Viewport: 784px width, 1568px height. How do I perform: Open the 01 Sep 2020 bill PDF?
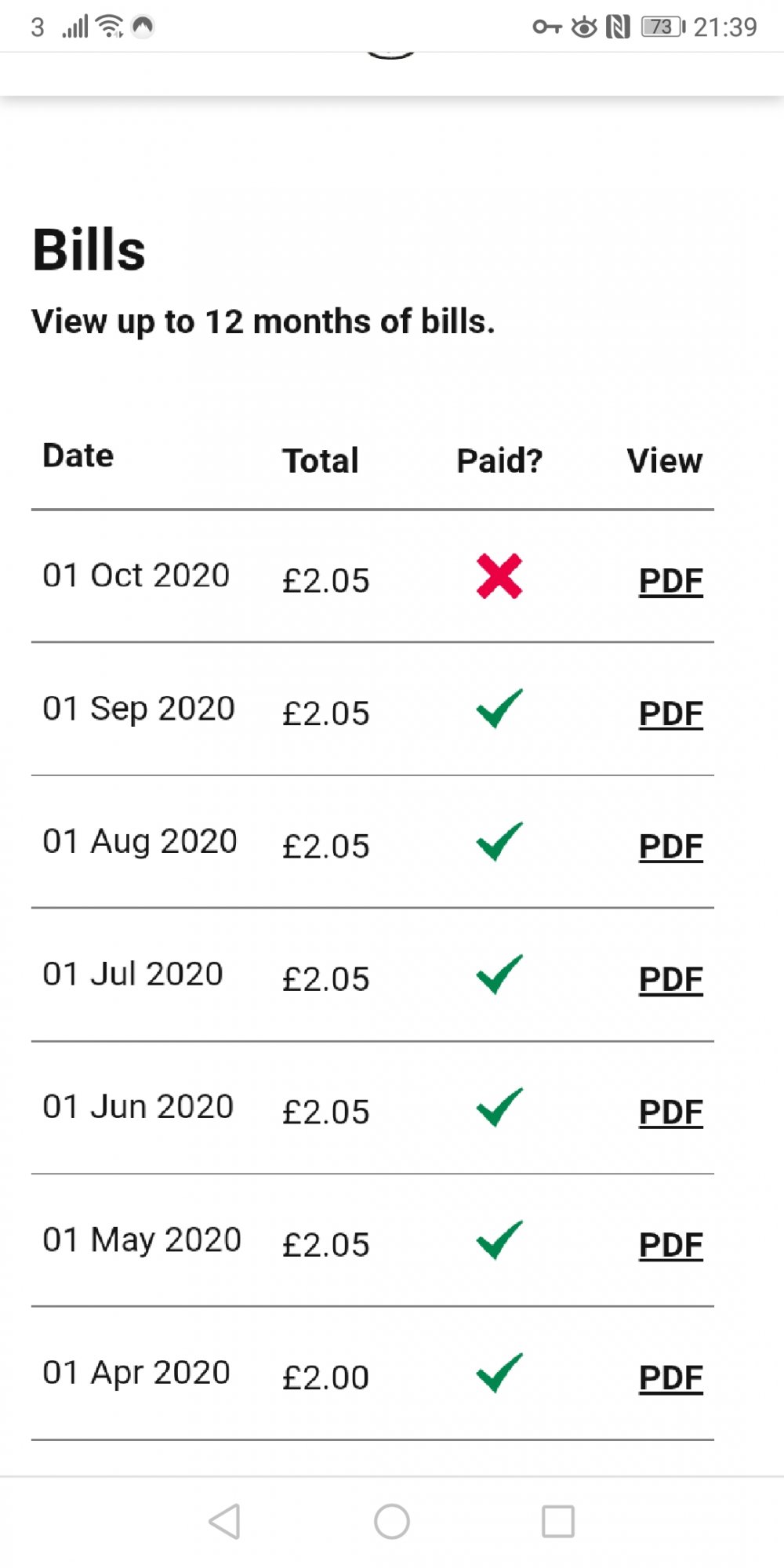[x=670, y=713]
